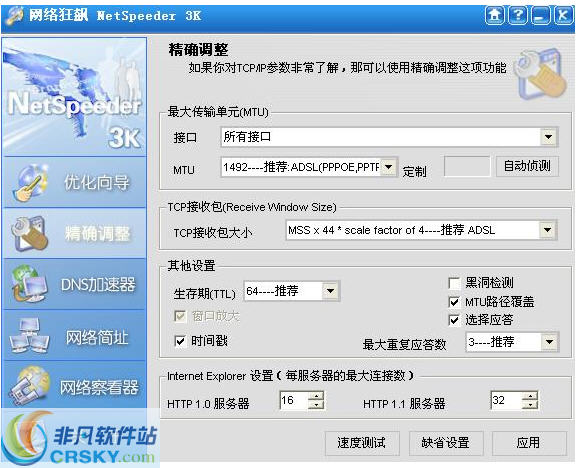Decrease HTTP 1.1 服务器 connections with down arrow
This screenshot has height=468, width=584.
tap(530, 405)
